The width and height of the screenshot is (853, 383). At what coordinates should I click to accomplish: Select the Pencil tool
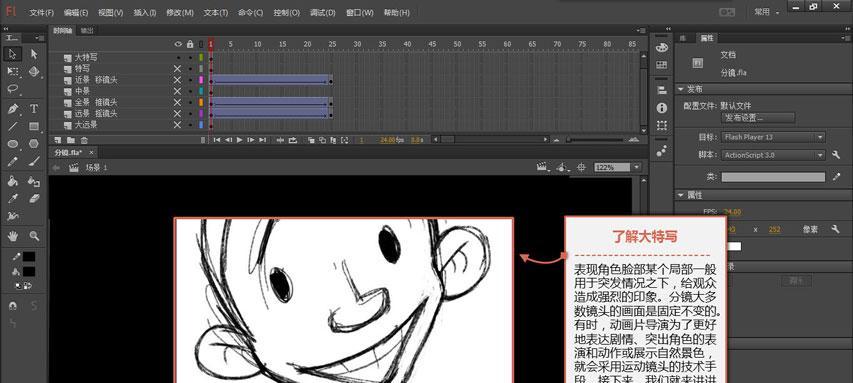click(13, 161)
